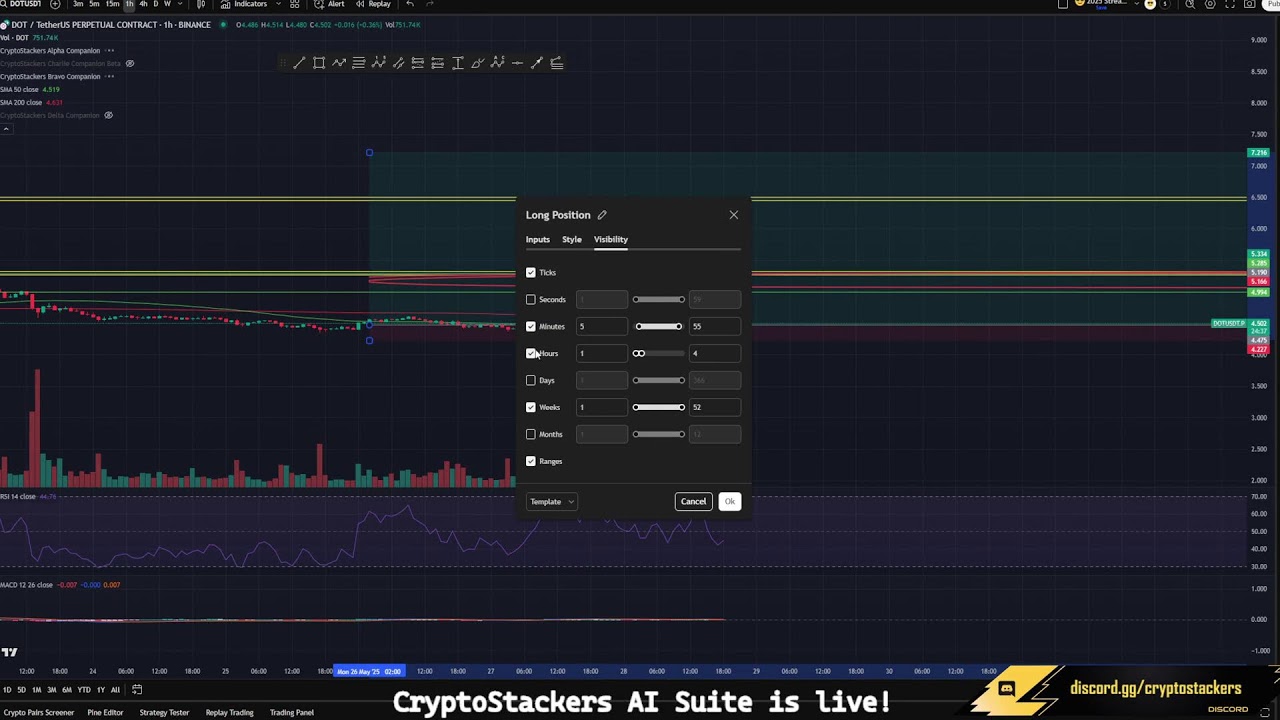The height and width of the screenshot is (720, 1280).
Task: Open the Crypto Pairs Screener tab
Action: 39,713
